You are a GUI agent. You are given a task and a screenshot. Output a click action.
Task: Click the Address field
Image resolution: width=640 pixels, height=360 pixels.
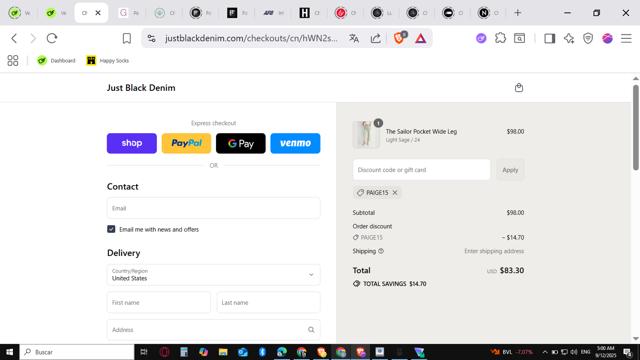[x=213, y=330]
